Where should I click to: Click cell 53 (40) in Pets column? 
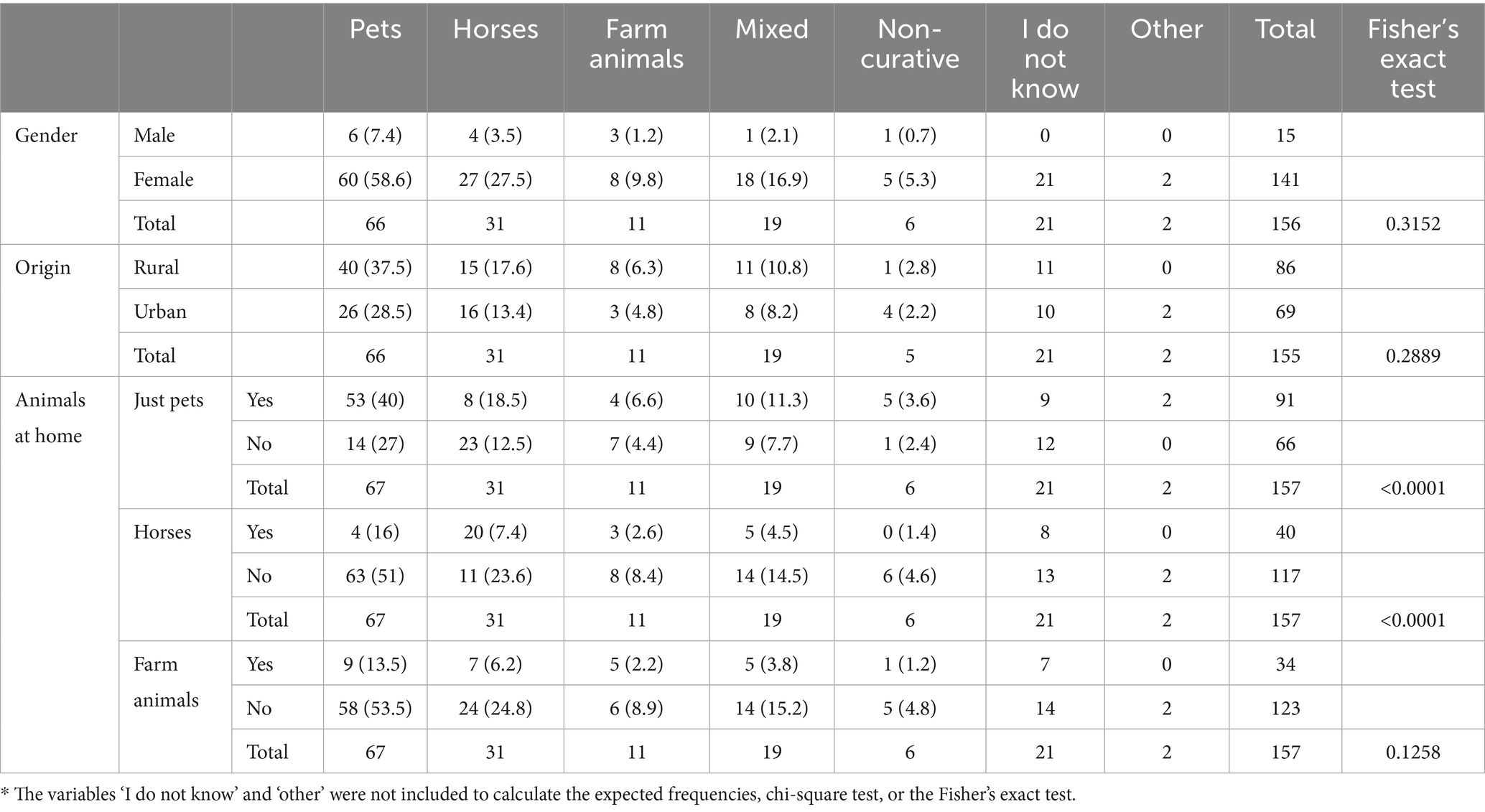(x=375, y=400)
